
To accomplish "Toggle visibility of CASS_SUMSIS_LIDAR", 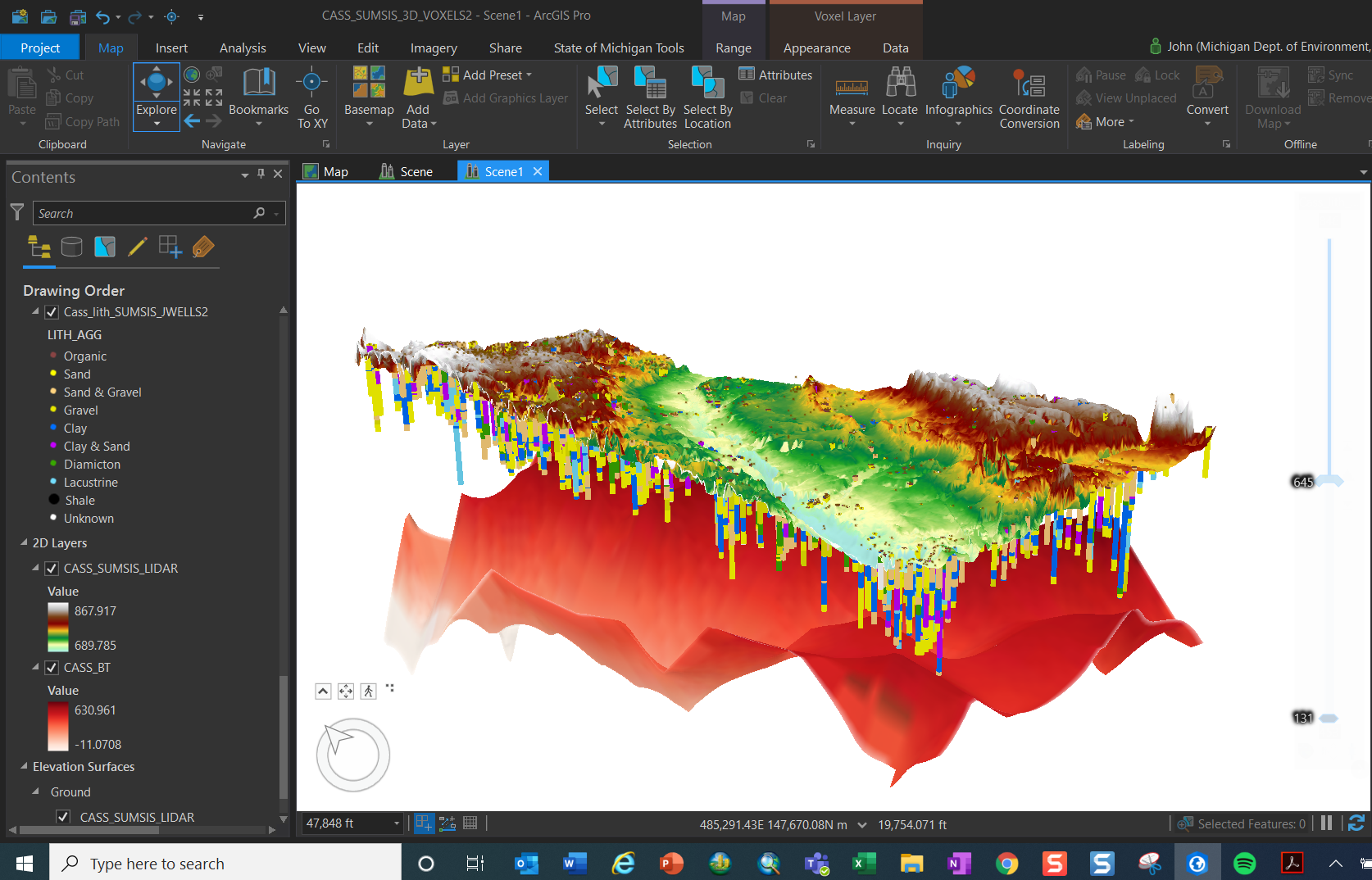I will 52,568.
